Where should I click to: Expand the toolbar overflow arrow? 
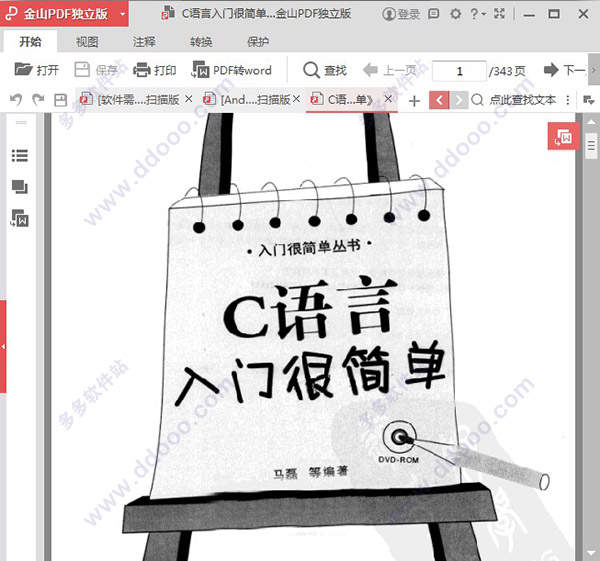tap(594, 70)
